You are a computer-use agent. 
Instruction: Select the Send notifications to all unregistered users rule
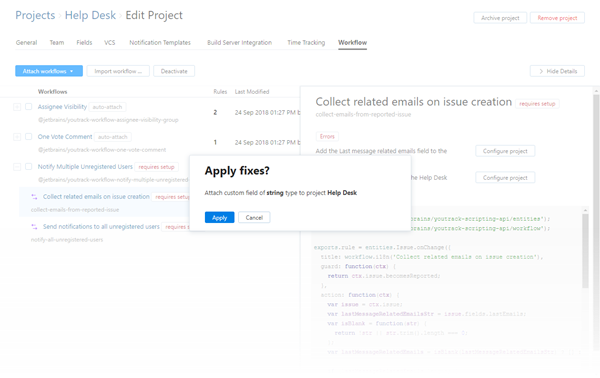click(101, 226)
